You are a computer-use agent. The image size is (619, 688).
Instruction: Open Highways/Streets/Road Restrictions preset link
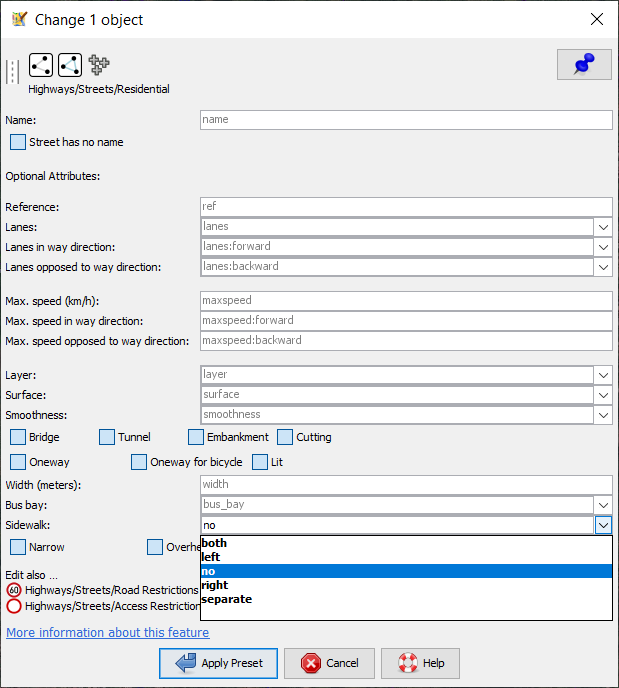[111, 590]
